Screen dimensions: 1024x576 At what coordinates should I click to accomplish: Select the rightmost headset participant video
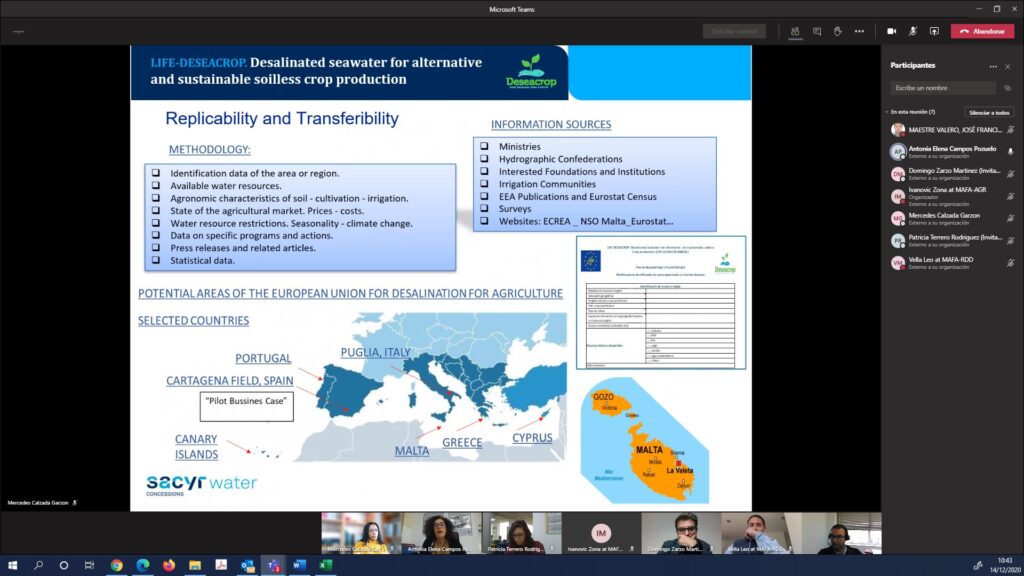click(842, 533)
